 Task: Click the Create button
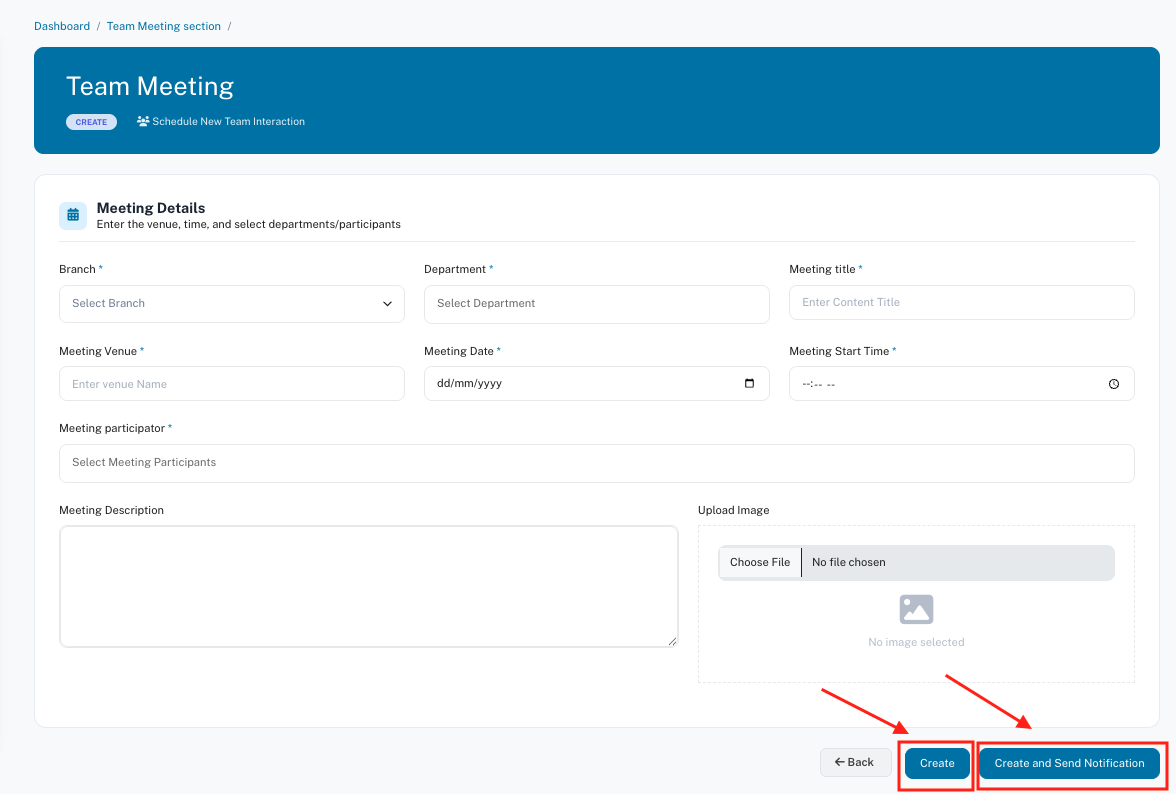(x=937, y=763)
